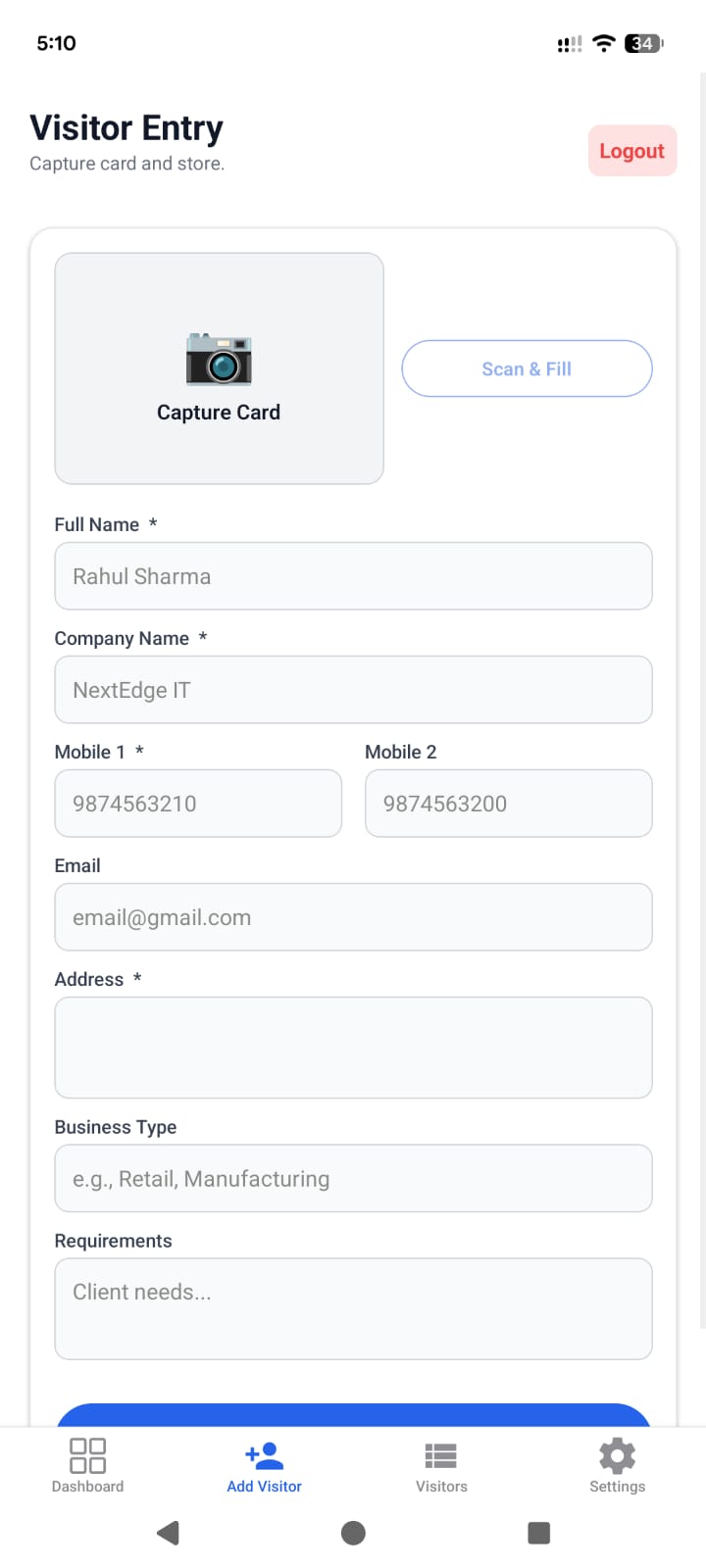Select the Add Visitor person icon
706x1568 pixels.
tap(265, 1455)
